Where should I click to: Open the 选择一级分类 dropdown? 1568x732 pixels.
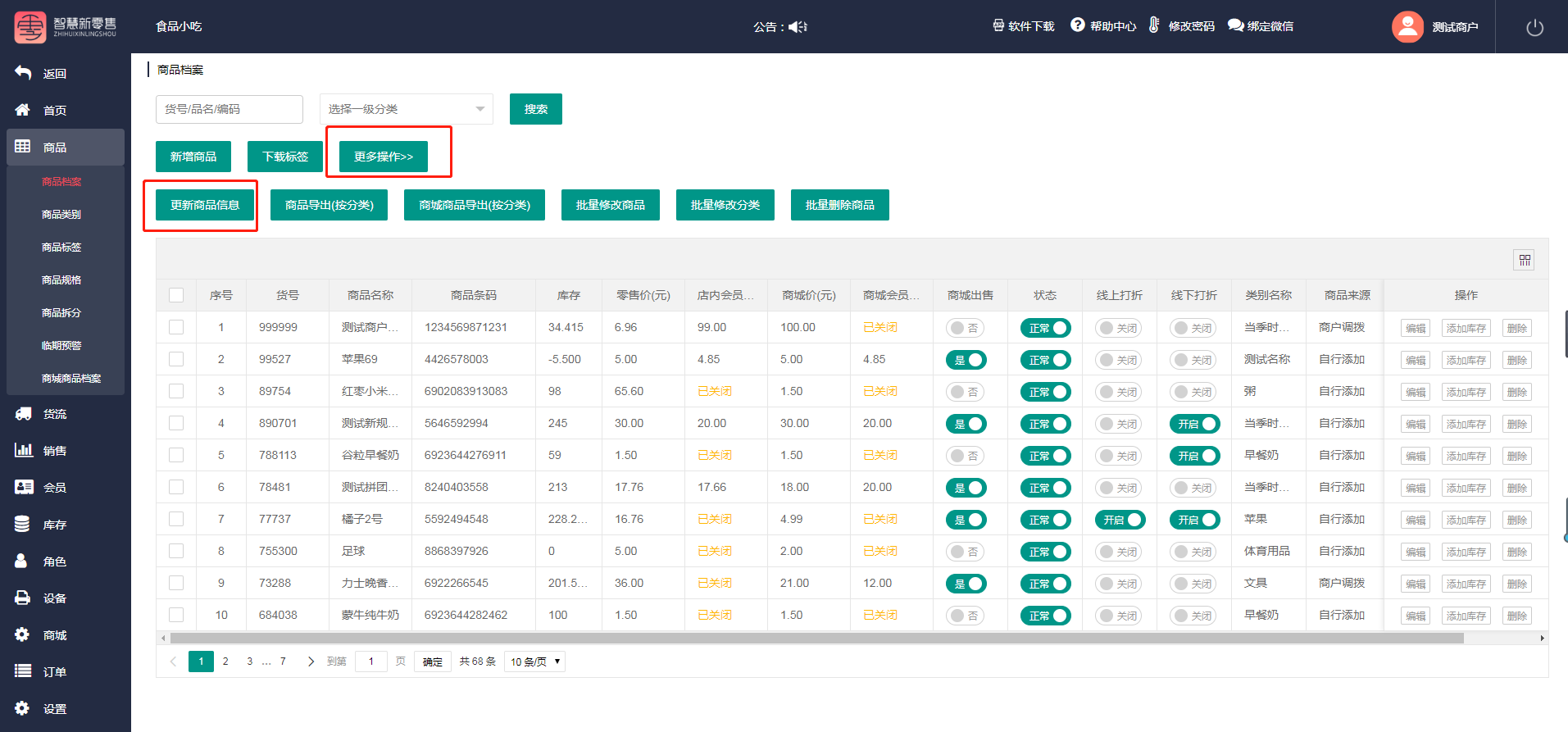point(407,109)
